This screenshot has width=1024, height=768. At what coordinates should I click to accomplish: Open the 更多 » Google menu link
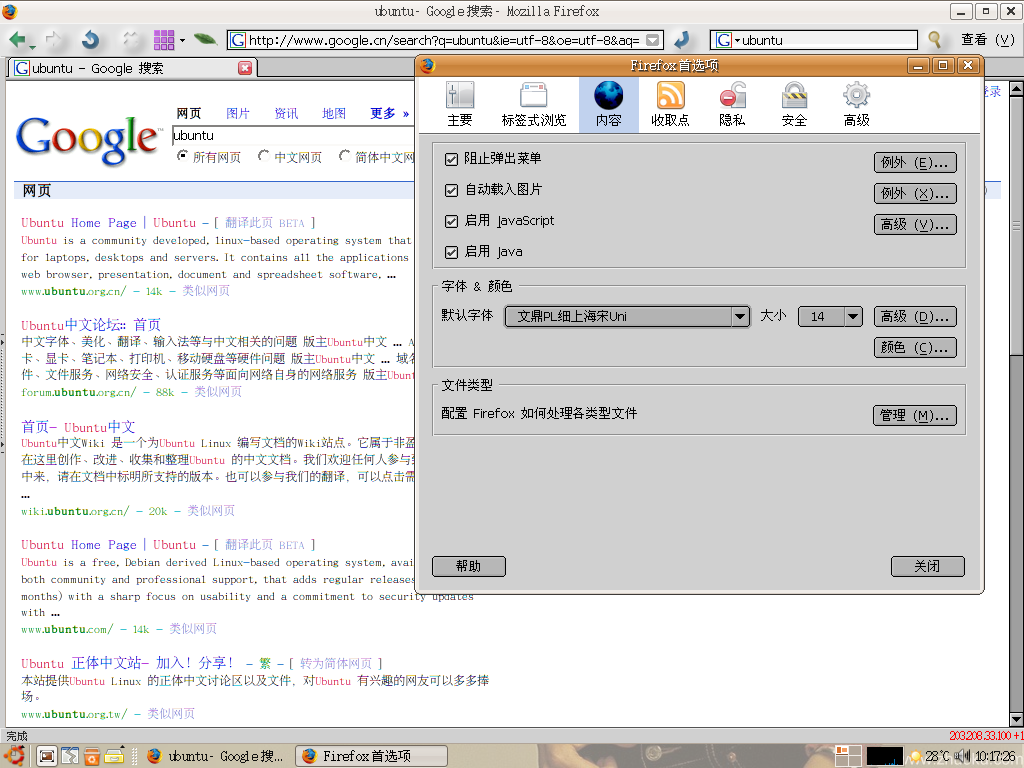click(389, 114)
